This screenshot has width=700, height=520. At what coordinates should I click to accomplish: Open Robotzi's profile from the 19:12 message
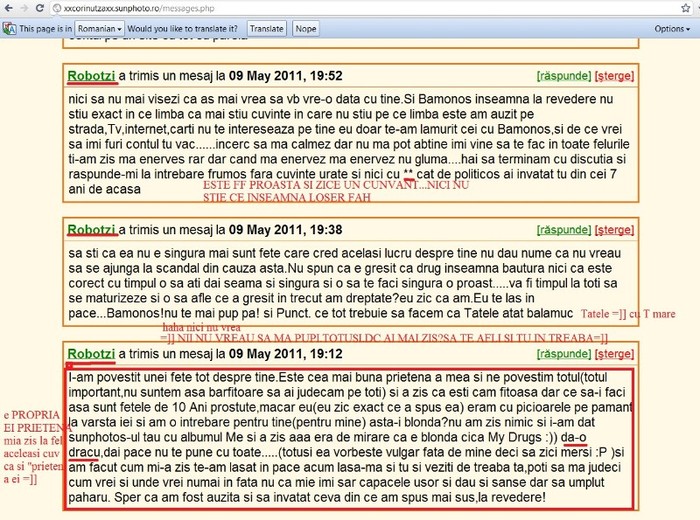[x=91, y=353]
